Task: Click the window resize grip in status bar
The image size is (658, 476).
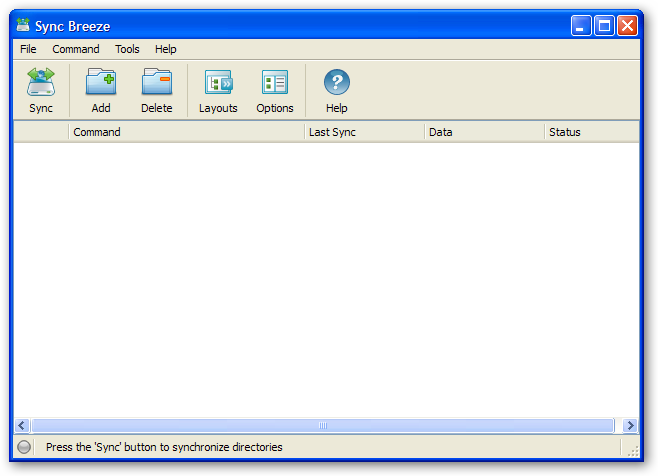Action: click(x=633, y=450)
